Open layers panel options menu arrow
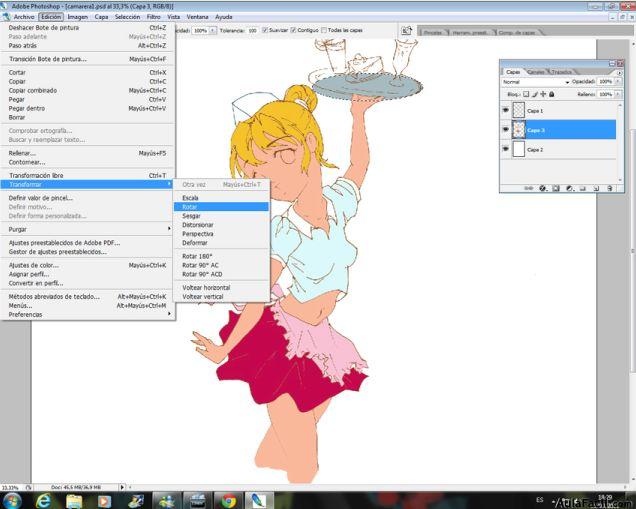 619,73
